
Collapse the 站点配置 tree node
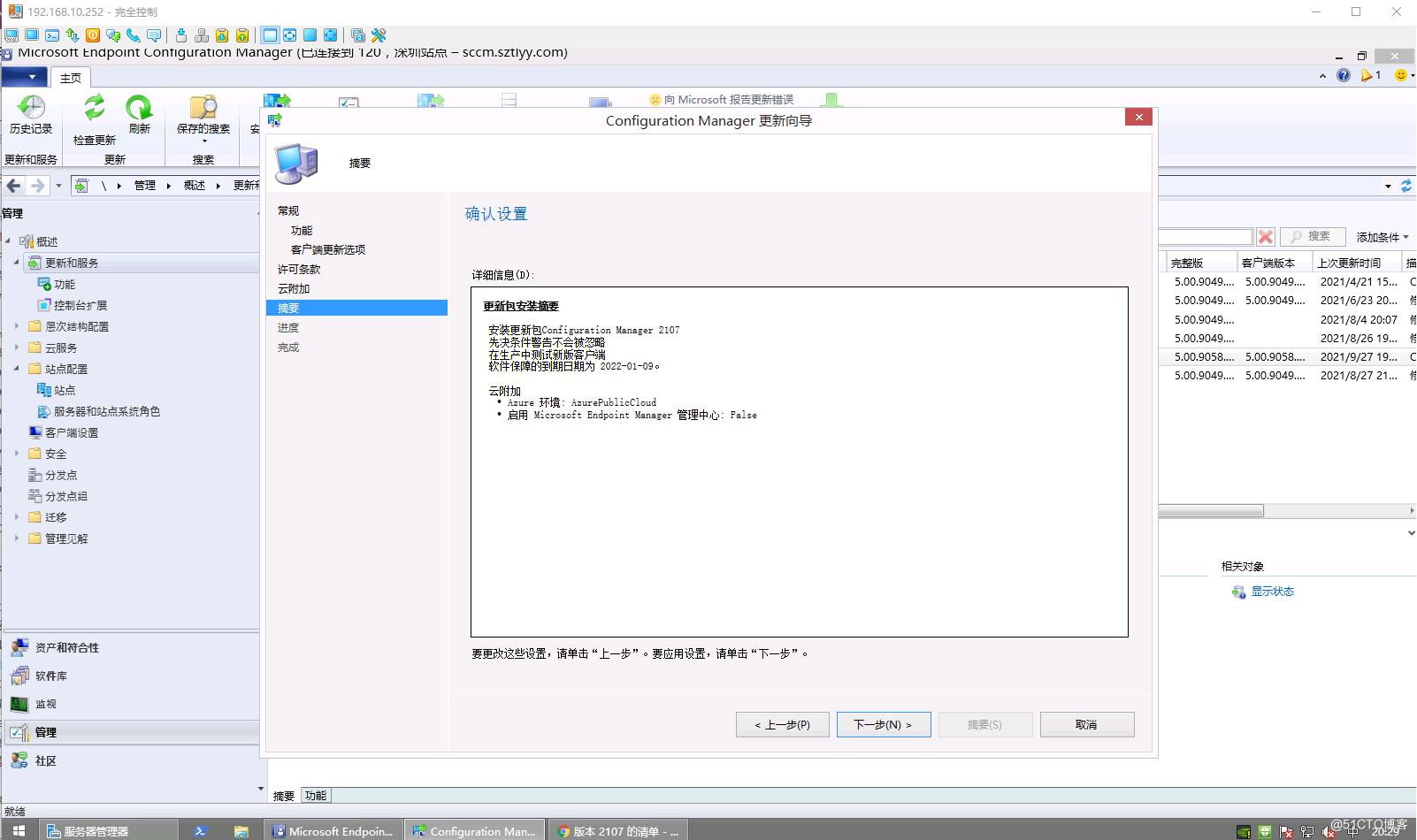click(15, 369)
